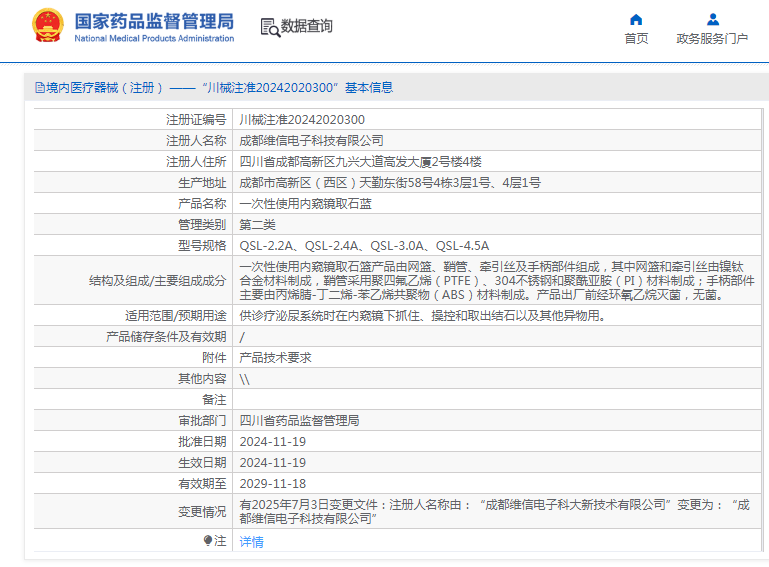Click the bulb icon beside 注

pos(207,541)
